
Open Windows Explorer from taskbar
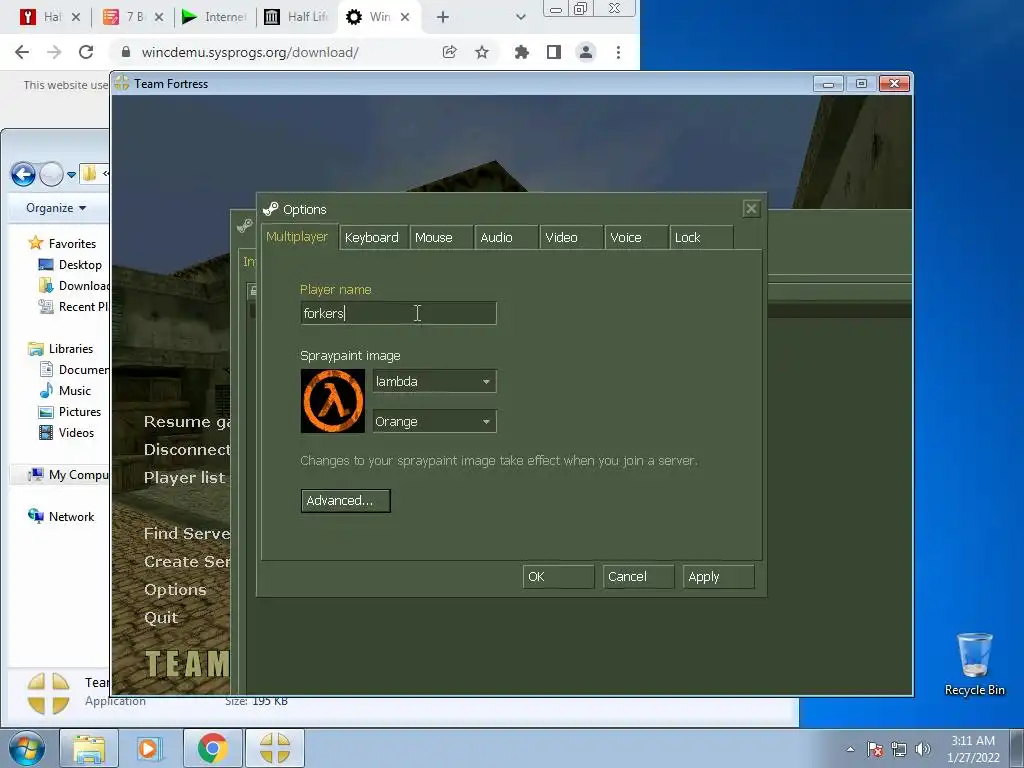(x=89, y=748)
